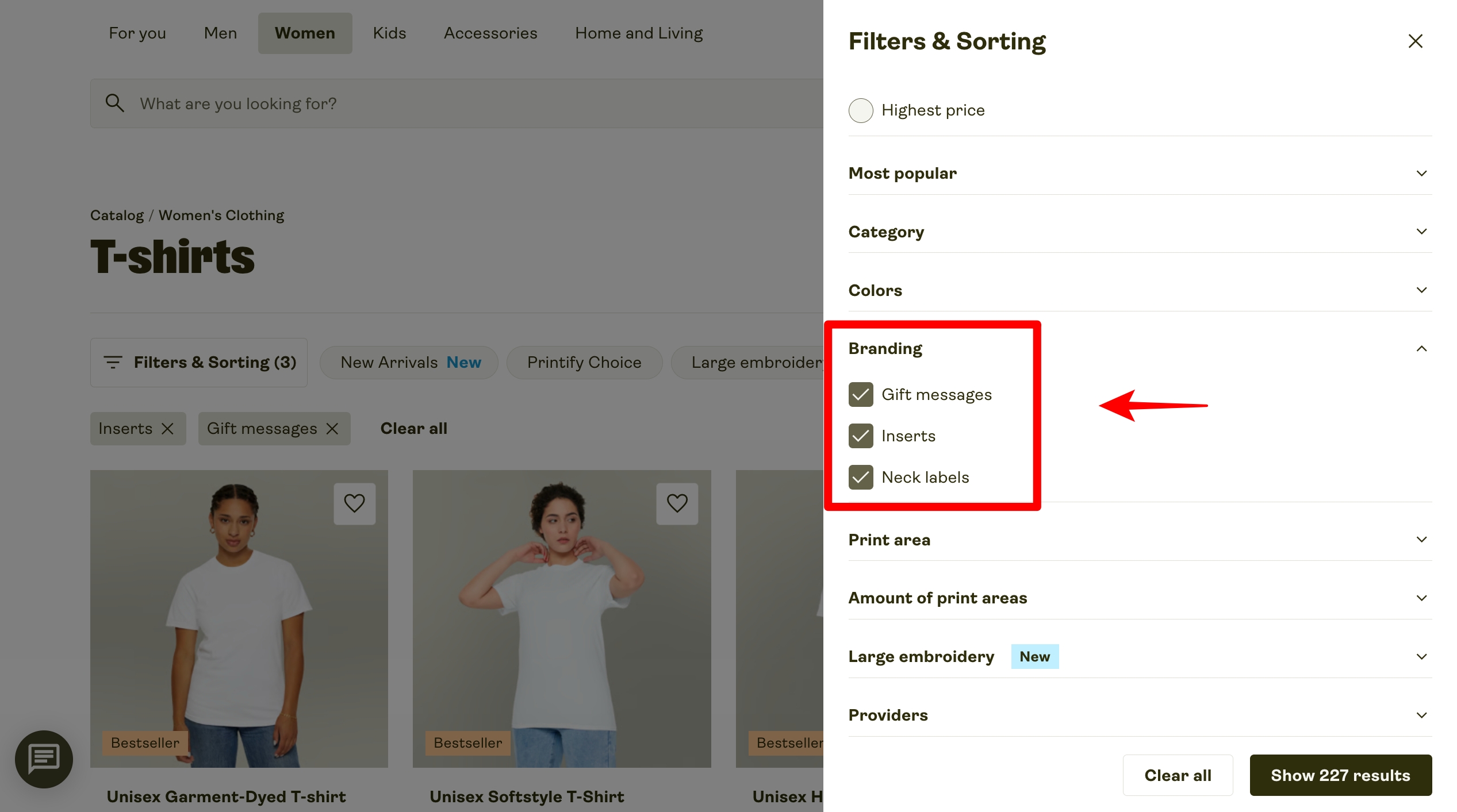Open the Unisex Softstyle T-Shirt image
The width and height of the screenshot is (1457, 812).
[x=562, y=619]
